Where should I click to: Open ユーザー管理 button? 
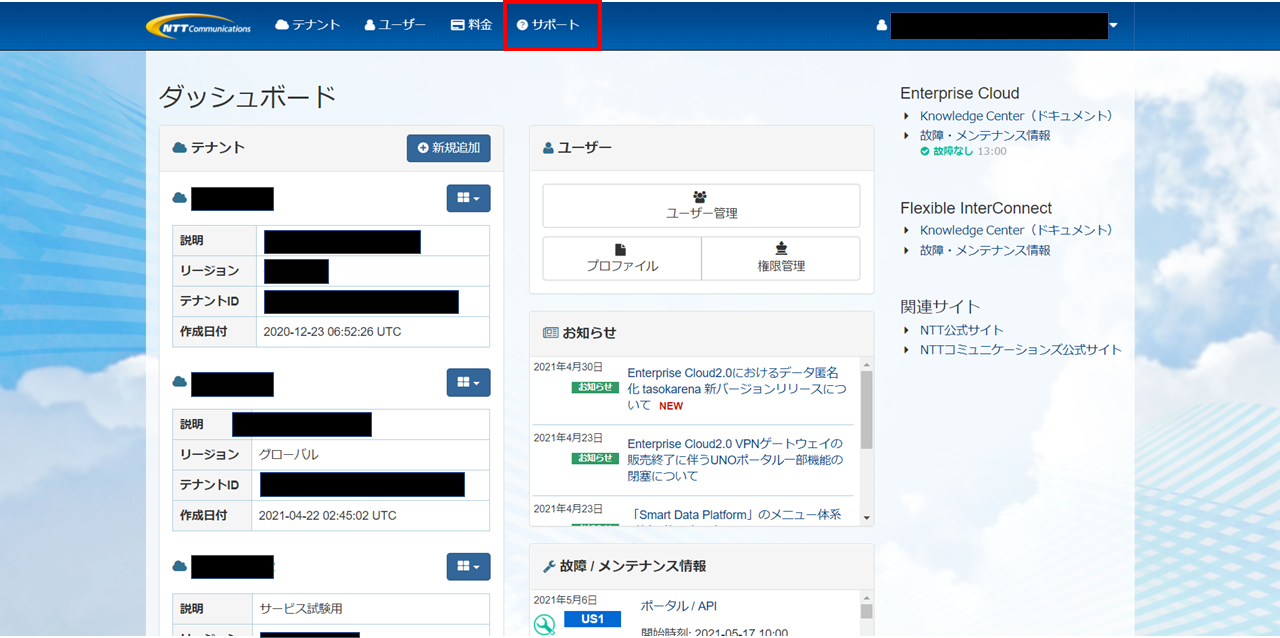coord(701,206)
